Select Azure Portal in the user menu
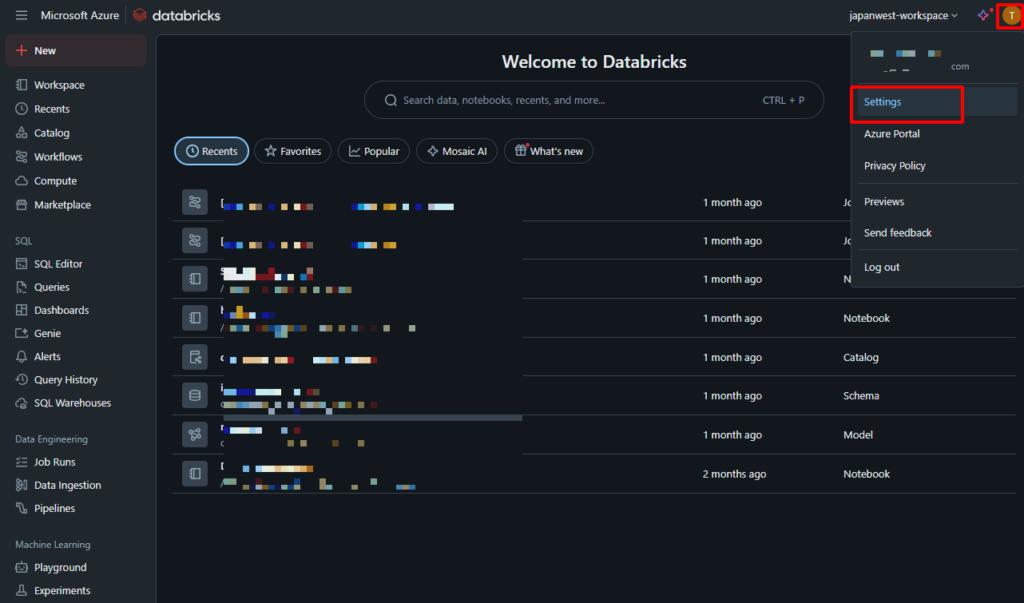 point(891,134)
